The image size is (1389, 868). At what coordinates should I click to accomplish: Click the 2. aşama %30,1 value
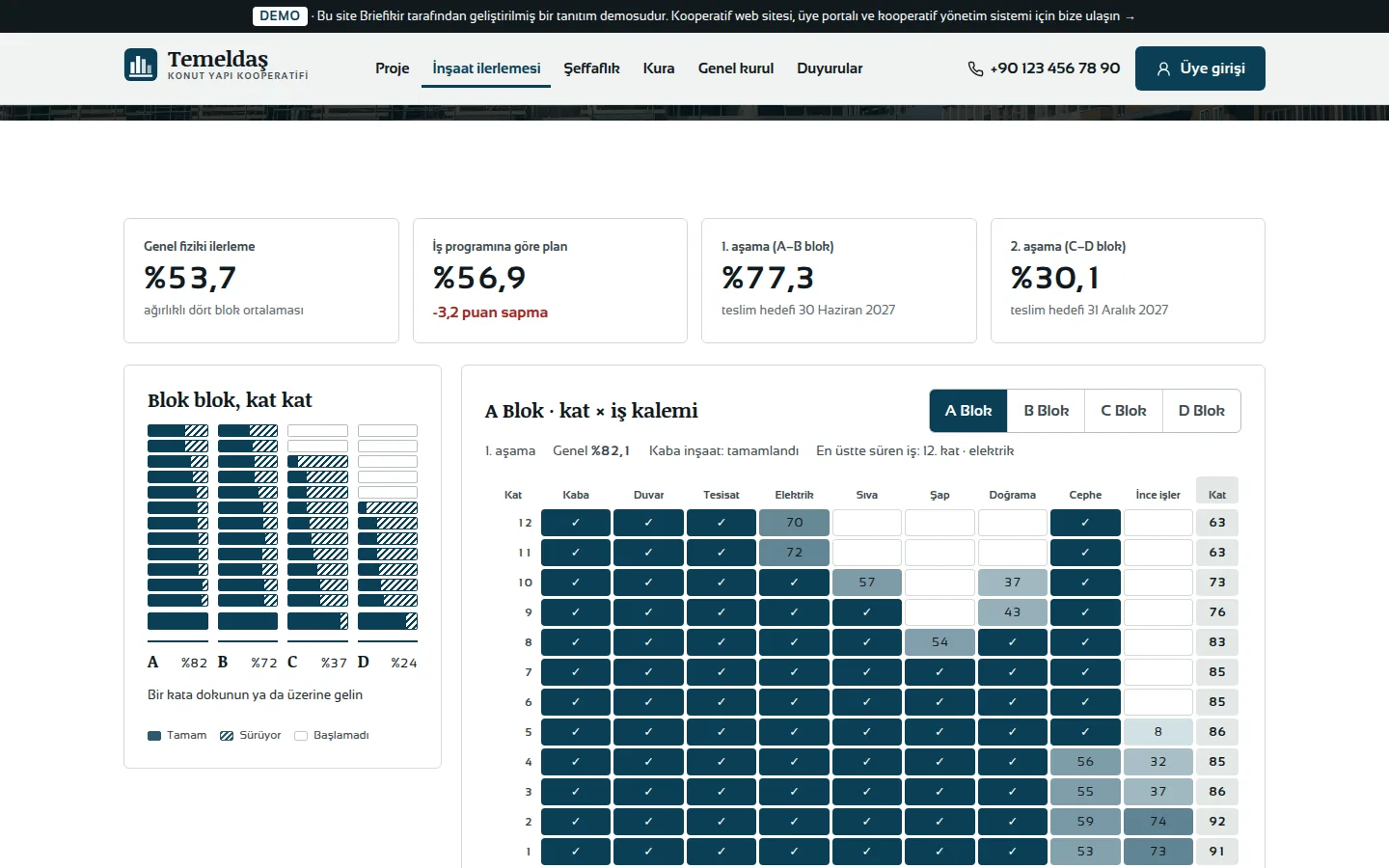(x=1054, y=278)
